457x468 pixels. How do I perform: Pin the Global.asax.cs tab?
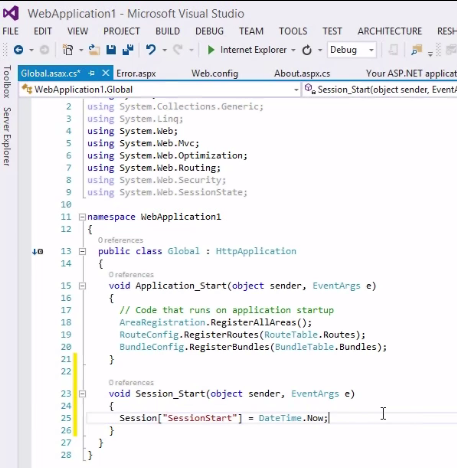(x=92, y=73)
